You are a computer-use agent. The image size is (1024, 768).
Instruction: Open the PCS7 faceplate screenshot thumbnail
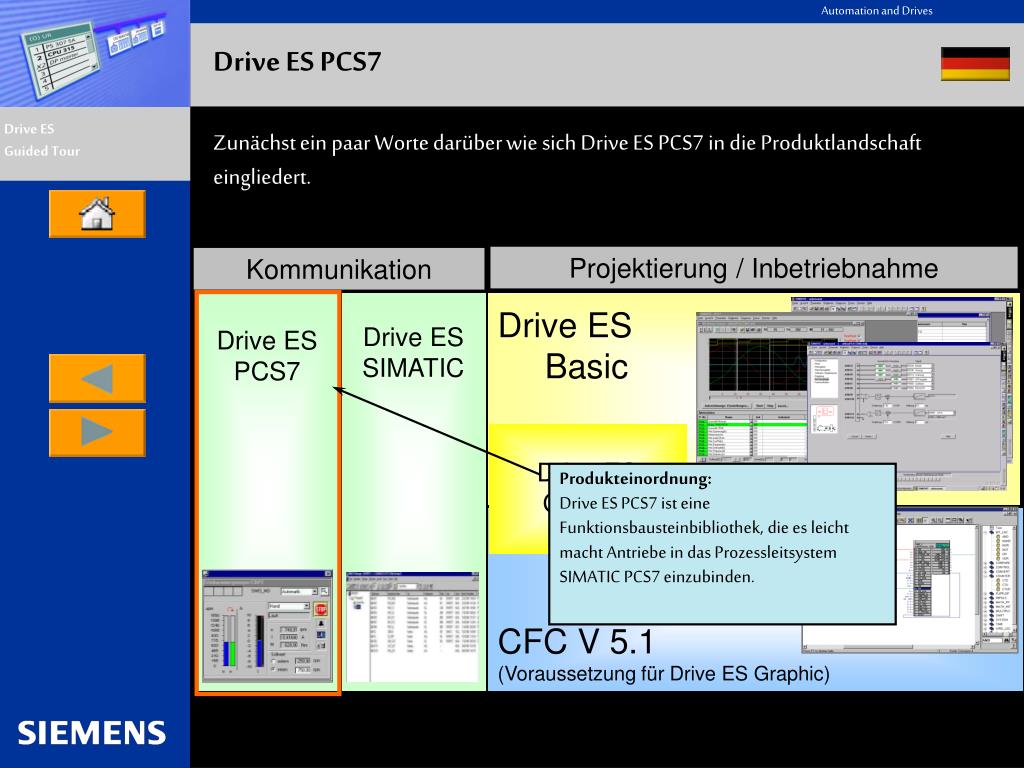click(268, 626)
